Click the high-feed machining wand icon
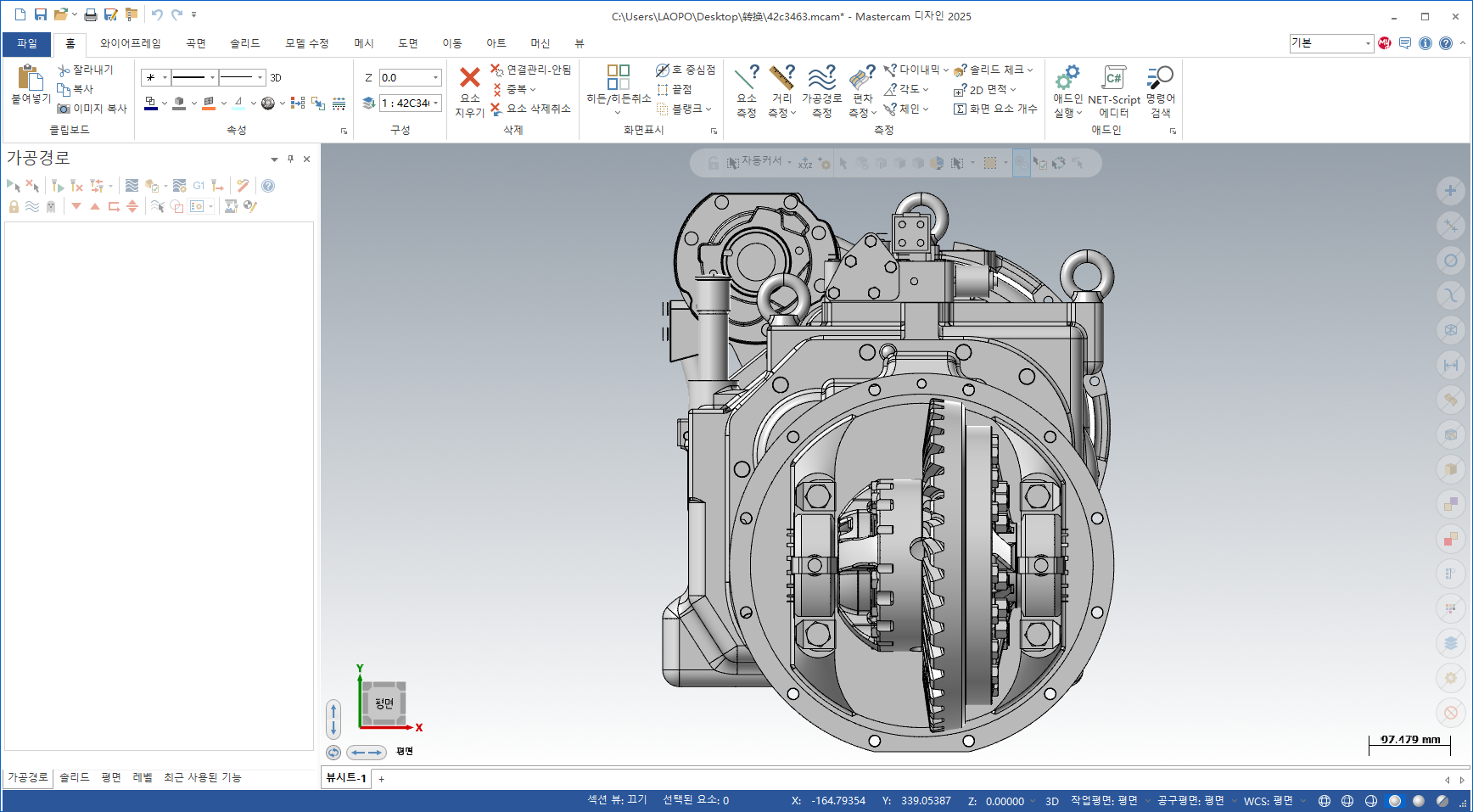The width and height of the screenshot is (1473, 812). pyautogui.click(x=243, y=186)
